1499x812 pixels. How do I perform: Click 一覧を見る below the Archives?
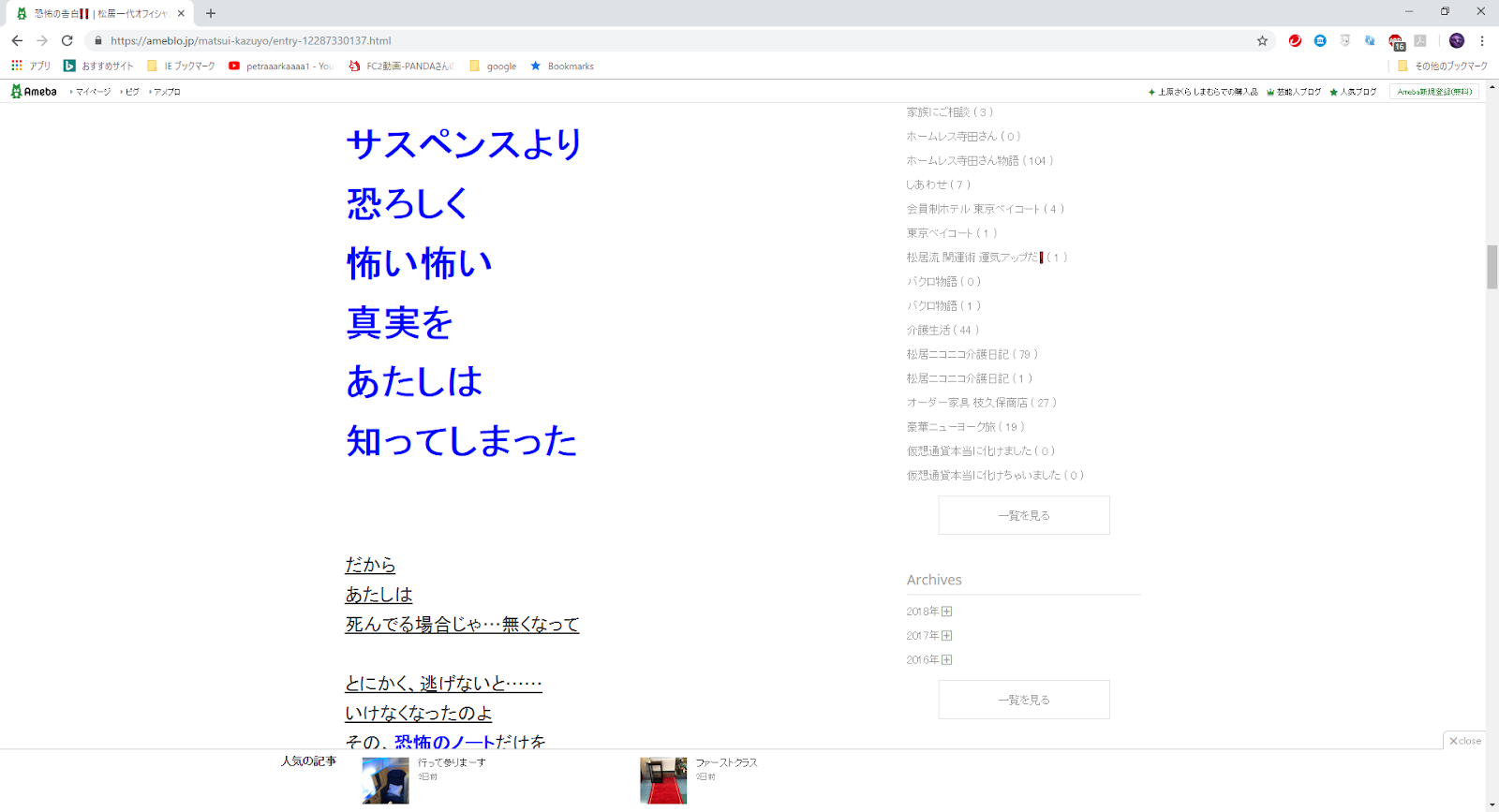pos(1024,700)
